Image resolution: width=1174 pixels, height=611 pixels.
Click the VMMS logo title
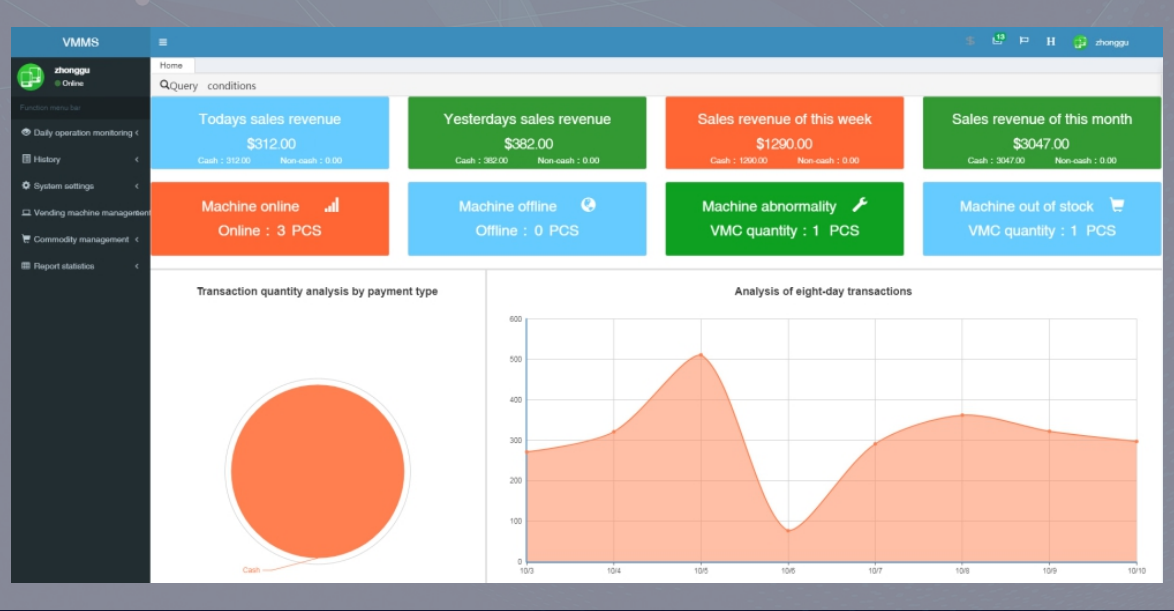pyautogui.click(x=80, y=42)
